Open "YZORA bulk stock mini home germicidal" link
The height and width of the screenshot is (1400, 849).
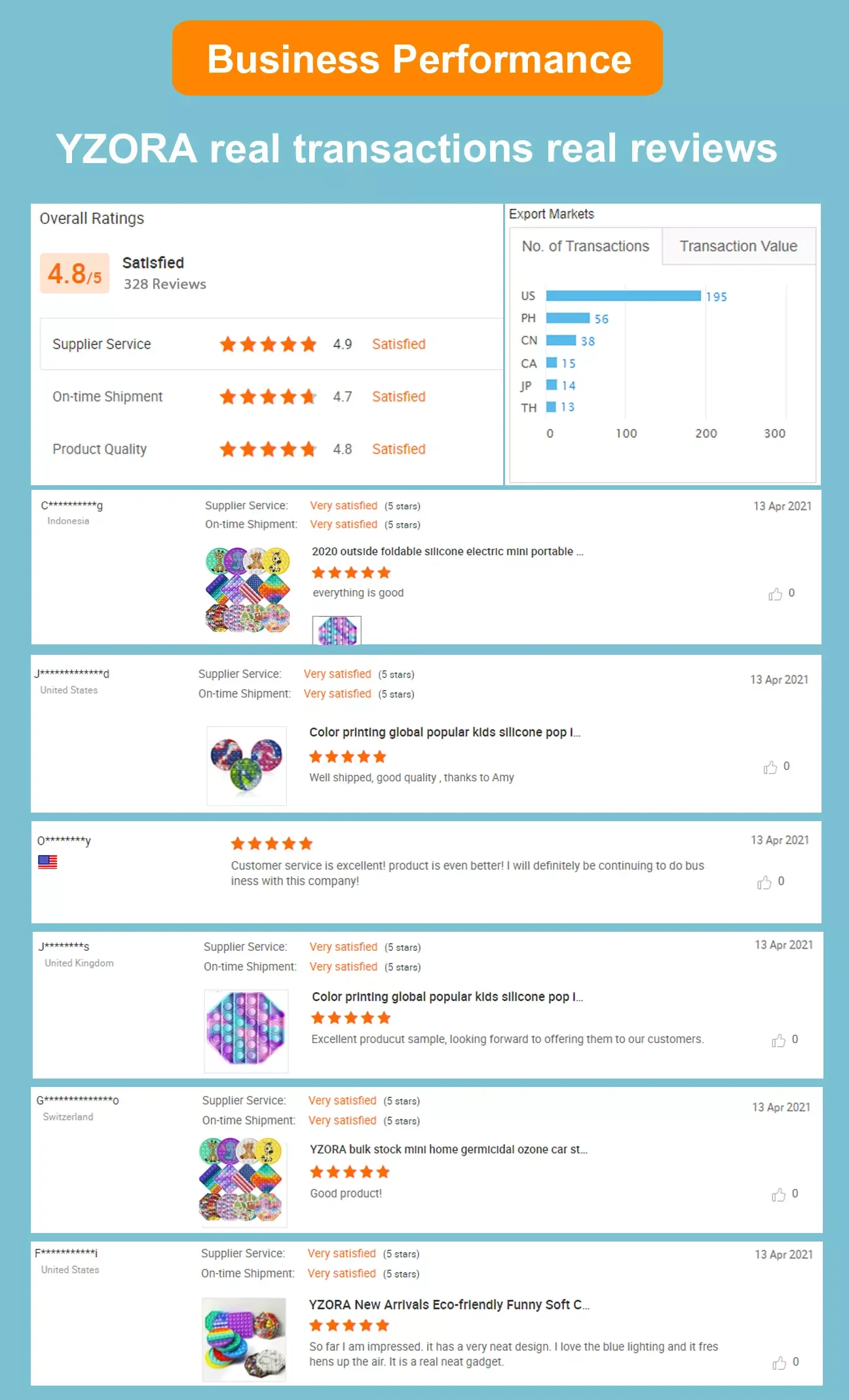point(449,1149)
